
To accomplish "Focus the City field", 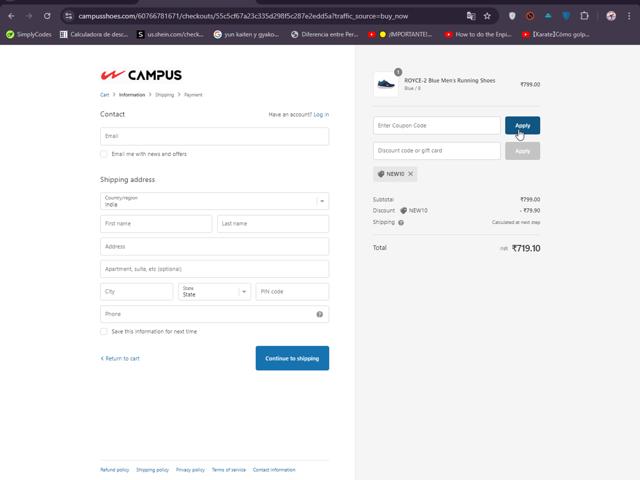I will (136, 291).
